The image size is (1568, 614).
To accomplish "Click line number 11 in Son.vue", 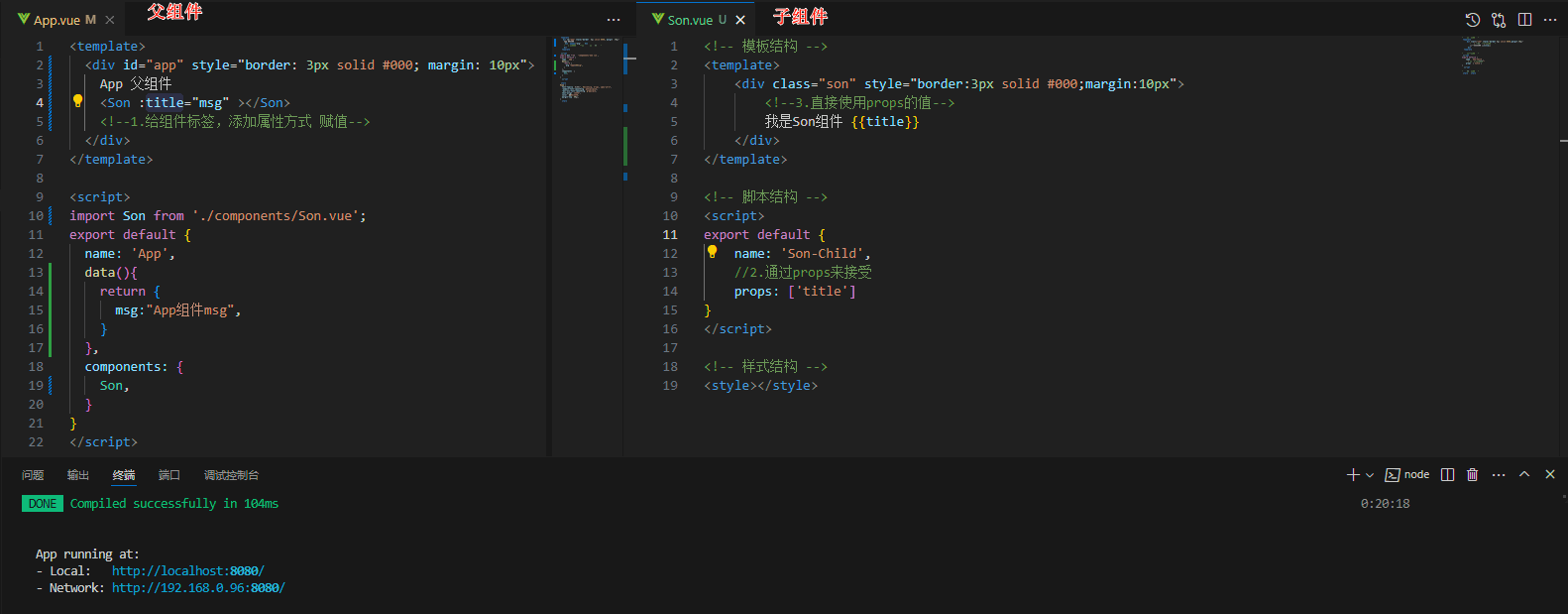I will (x=670, y=234).
